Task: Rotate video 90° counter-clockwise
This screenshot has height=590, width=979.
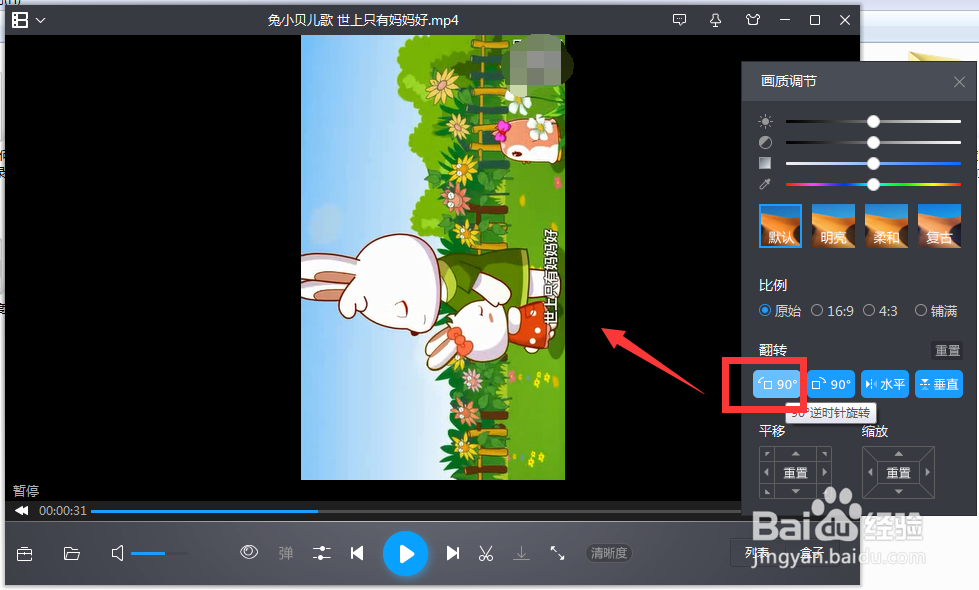Action: pyautogui.click(x=776, y=384)
